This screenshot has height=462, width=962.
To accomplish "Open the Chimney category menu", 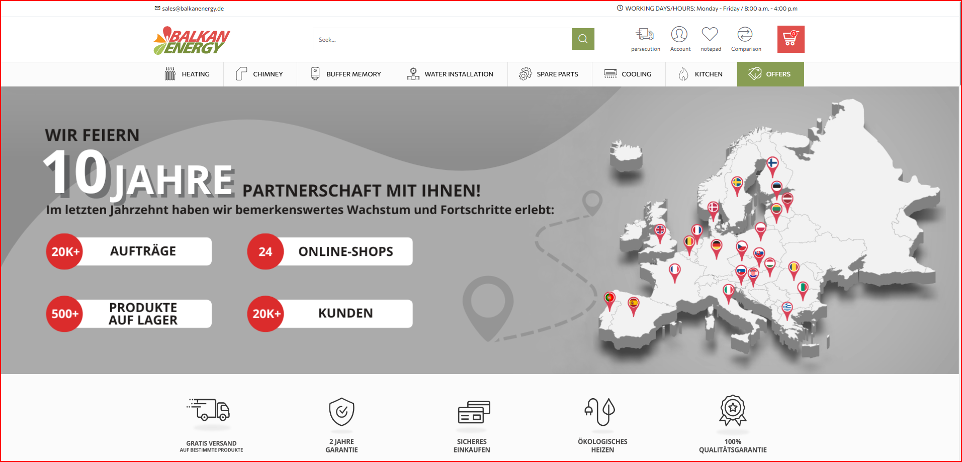I will click(x=260, y=74).
